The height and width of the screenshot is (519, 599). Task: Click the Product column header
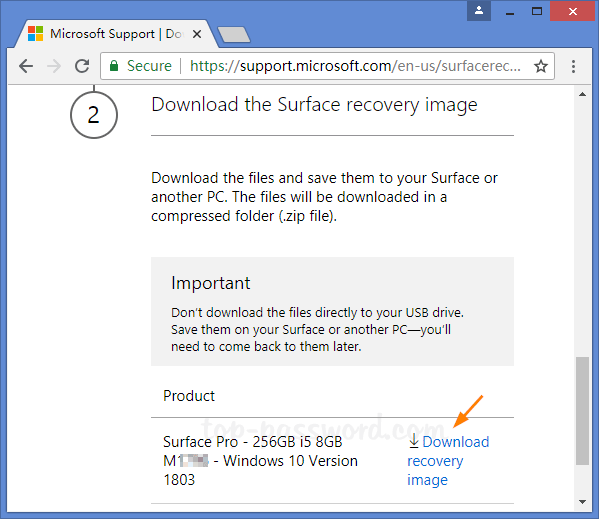click(x=189, y=396)
